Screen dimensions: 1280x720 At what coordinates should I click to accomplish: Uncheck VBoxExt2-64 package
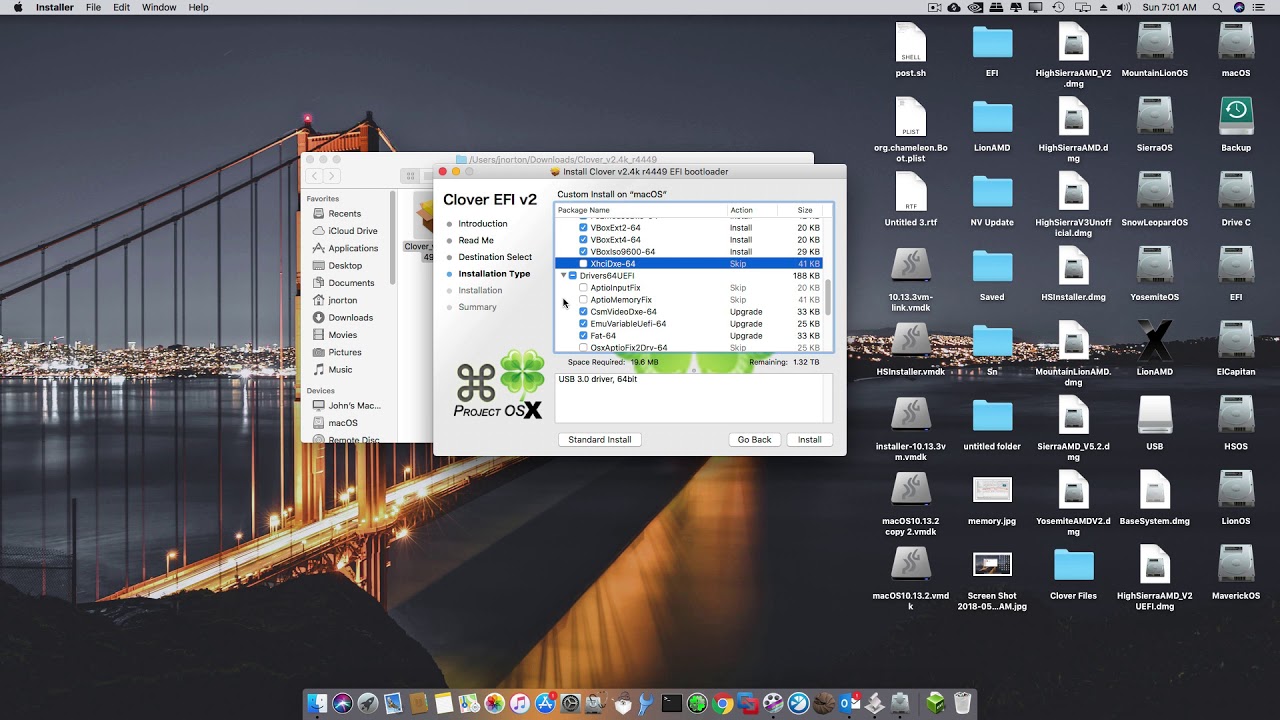click(583, 228)
